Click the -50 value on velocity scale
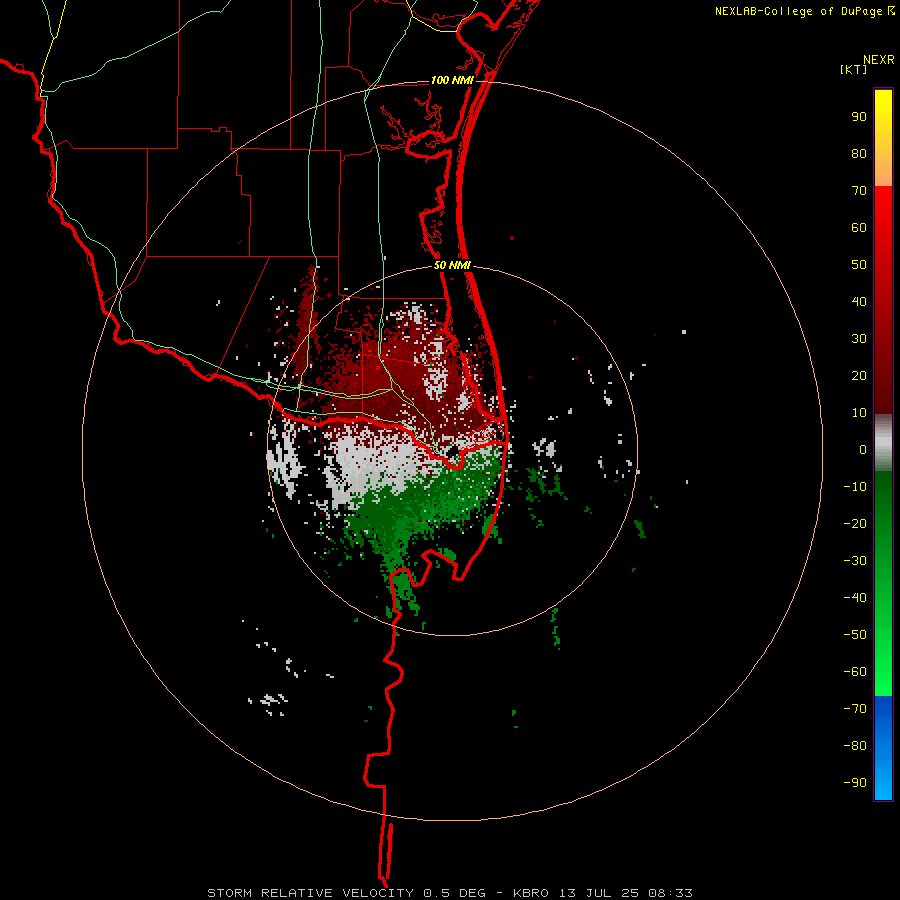The width and height of the screenshot is (900, 900). click(x=855, y=634)
